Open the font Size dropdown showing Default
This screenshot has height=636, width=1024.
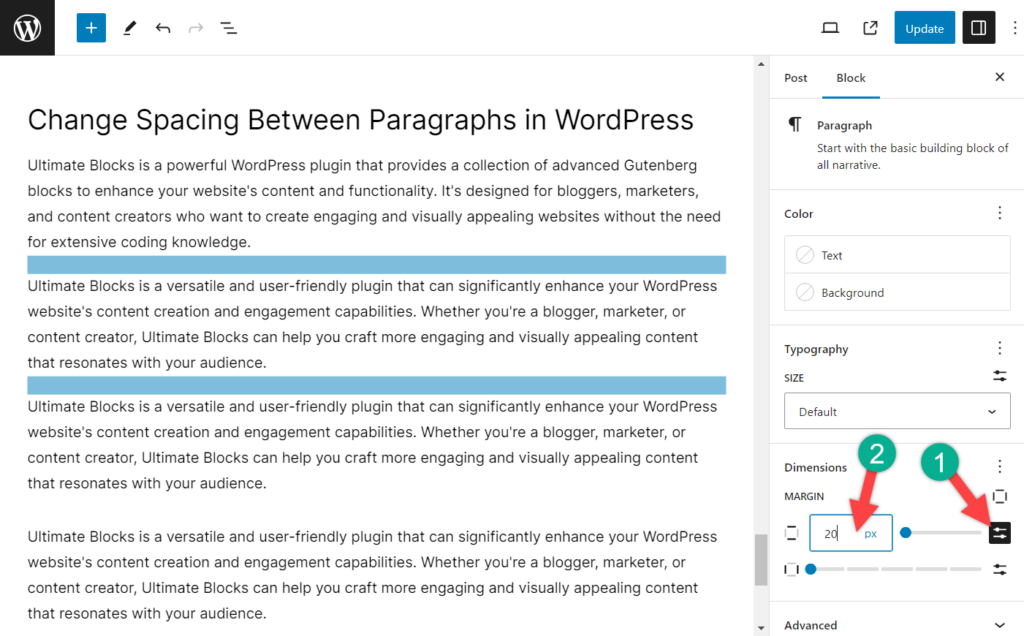[x=897, y=411]
